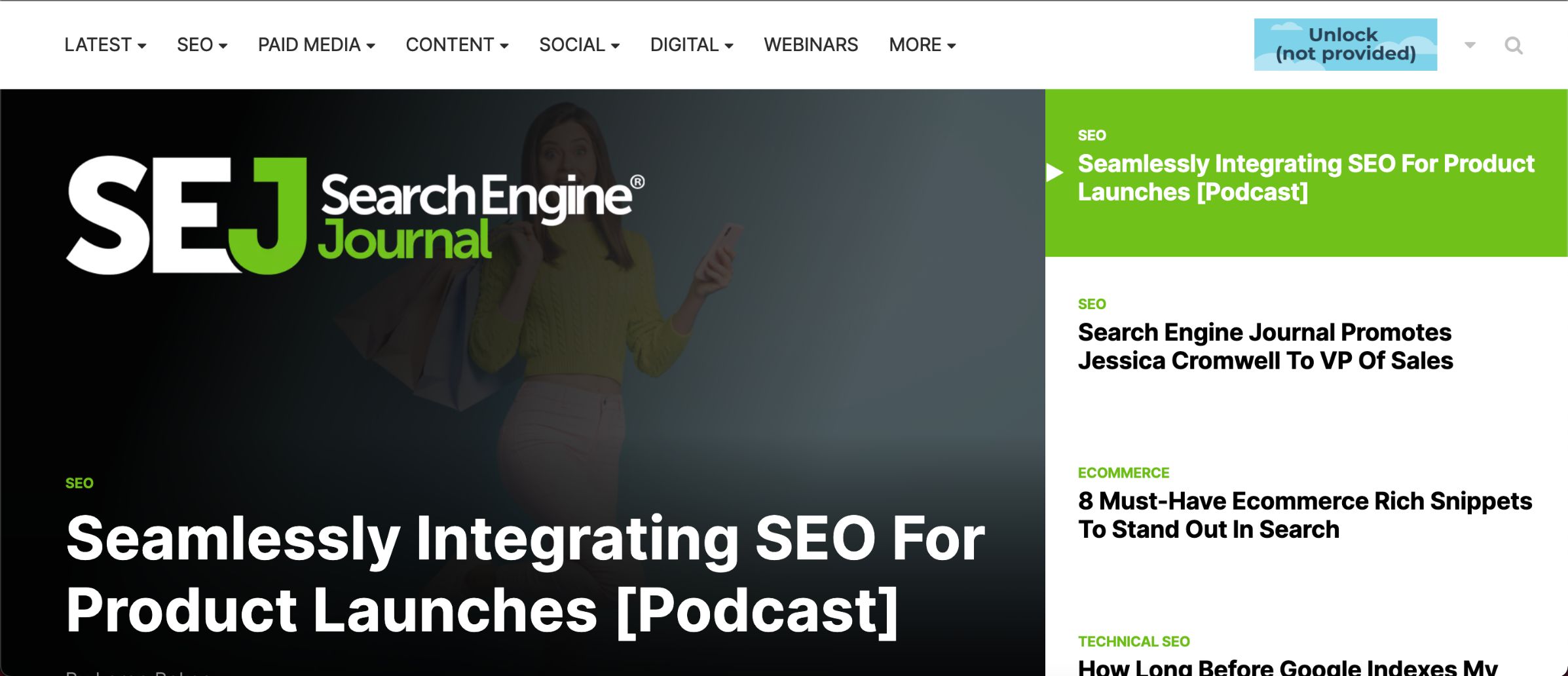Open the MORE dropdown menu
The image size is (1568, 676).
click(922, 45)
